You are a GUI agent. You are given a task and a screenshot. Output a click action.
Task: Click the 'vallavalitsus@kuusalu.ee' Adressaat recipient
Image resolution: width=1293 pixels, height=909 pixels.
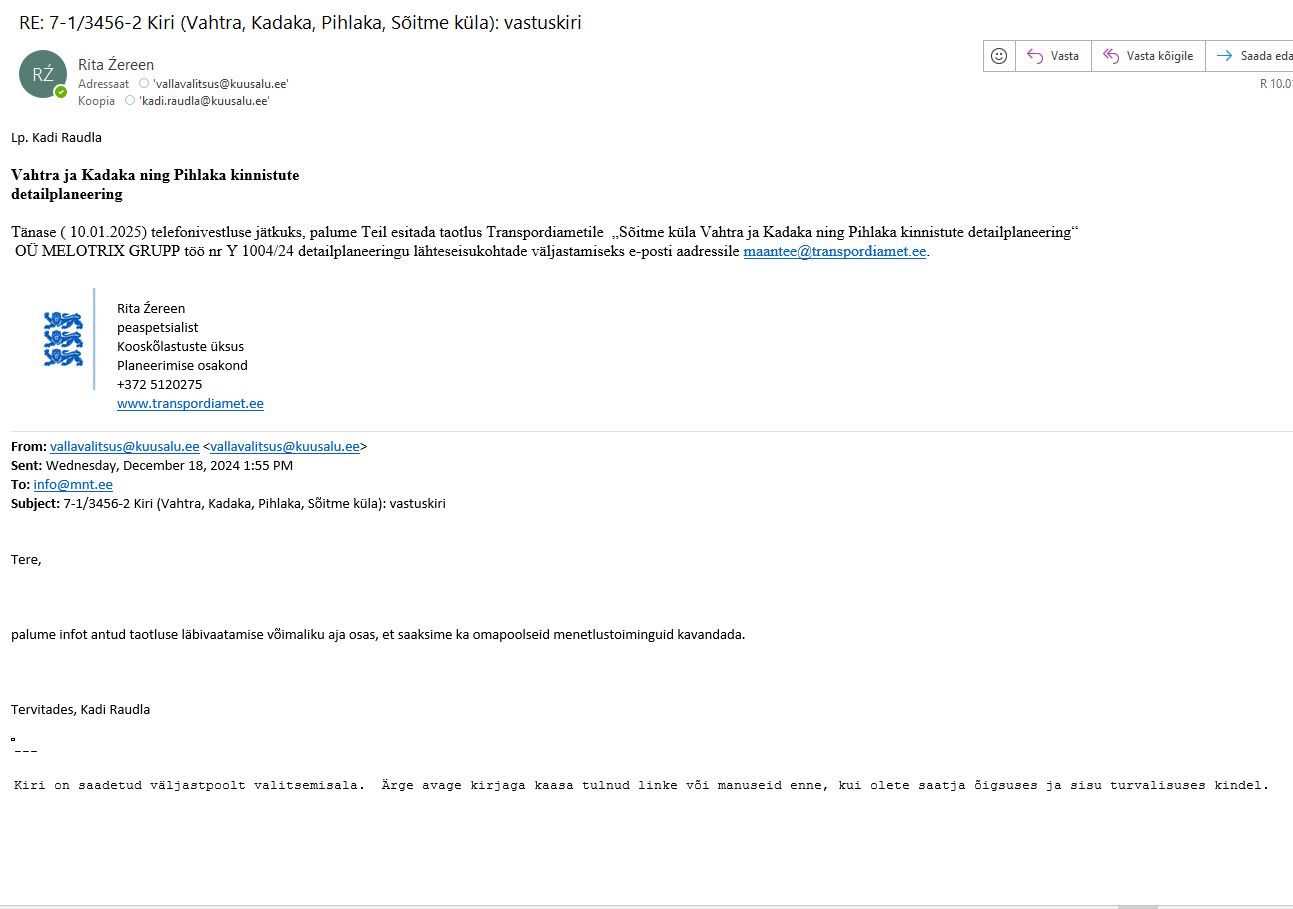pos(221,84)
